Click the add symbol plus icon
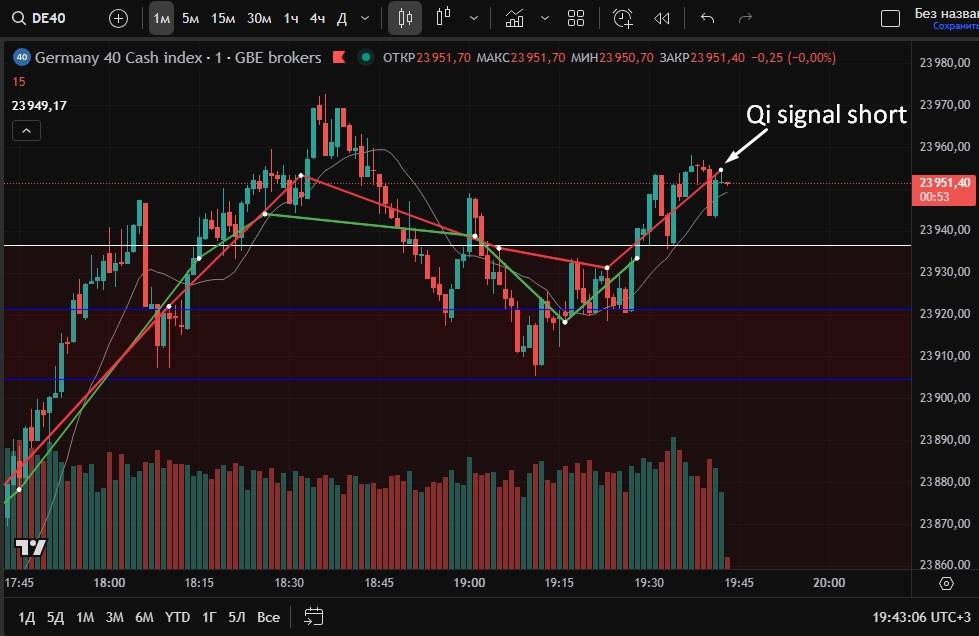Screen dimensions: 979x636 (118, 18)
